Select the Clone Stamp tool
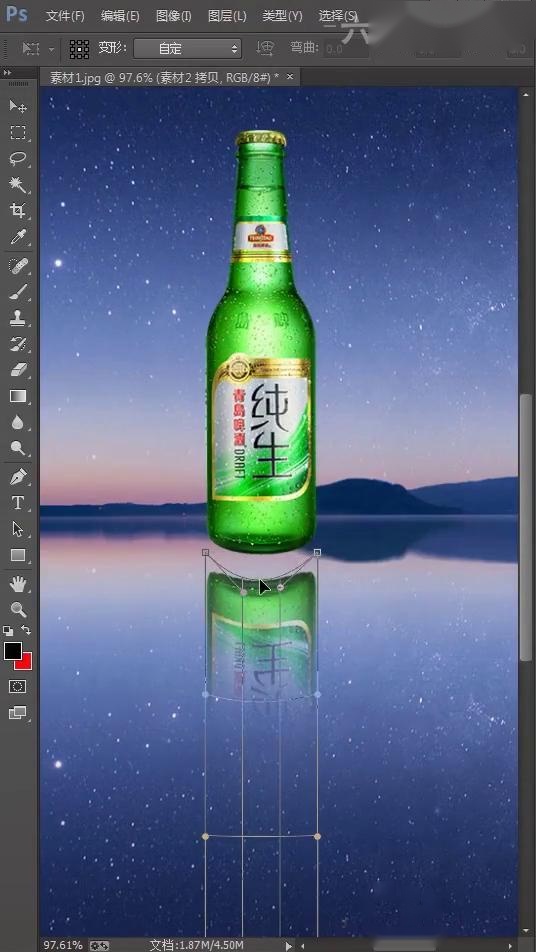Viewport: 536px width, 952px height. click(18, 318)
